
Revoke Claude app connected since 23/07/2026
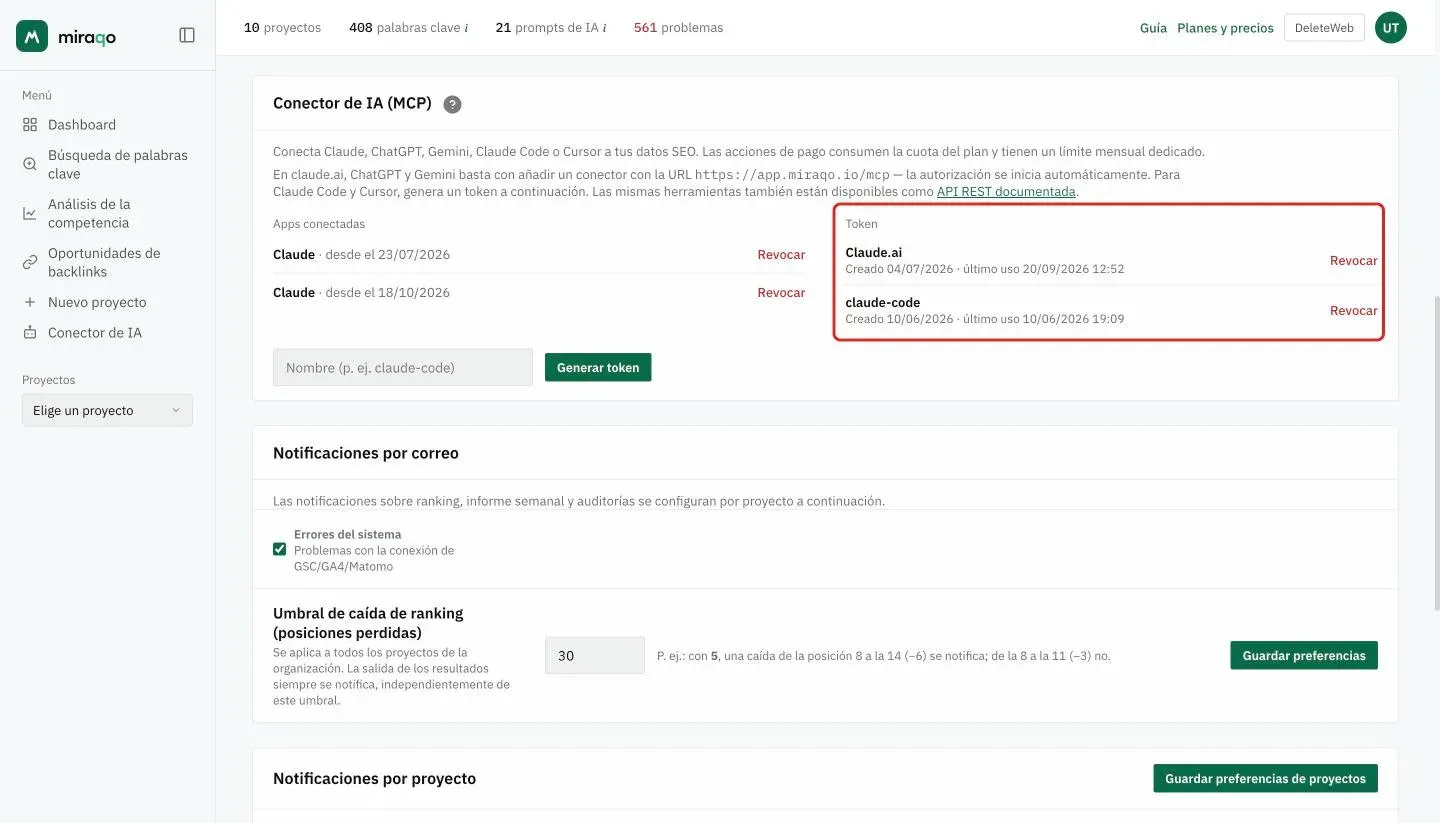tap(781, 255)
